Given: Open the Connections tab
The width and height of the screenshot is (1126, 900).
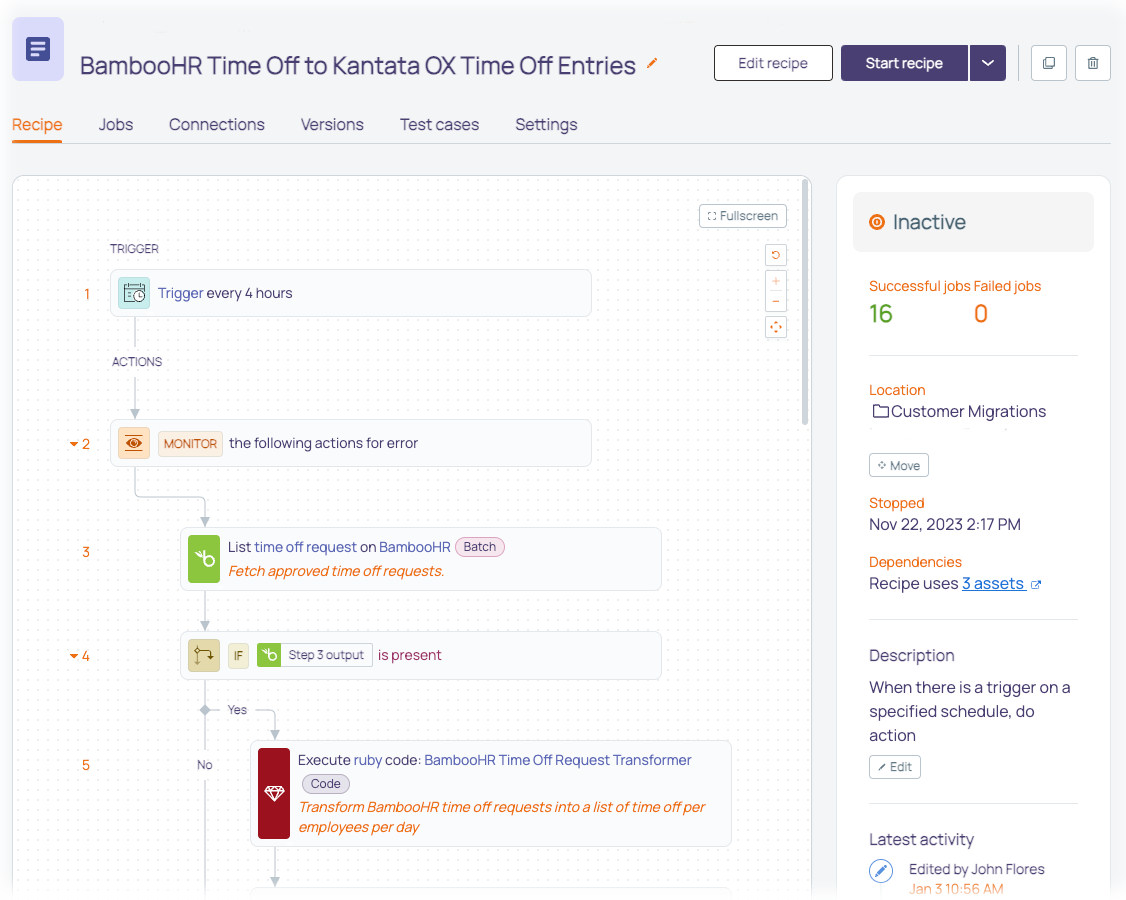Looking at the screenshot, I should (217, 124).
